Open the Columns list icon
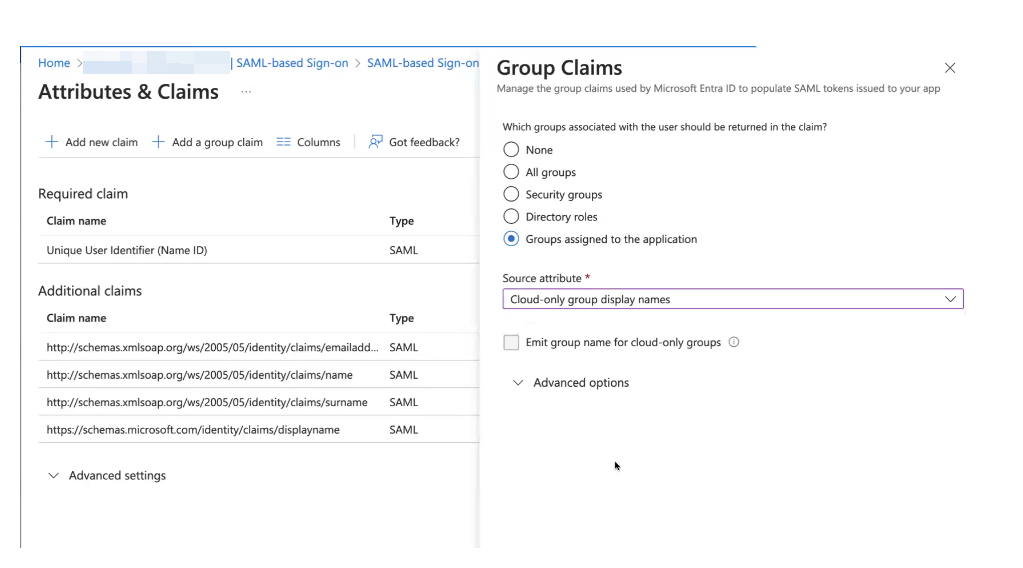The height and width of the screenshot is (568, 1023). (284, 142)
